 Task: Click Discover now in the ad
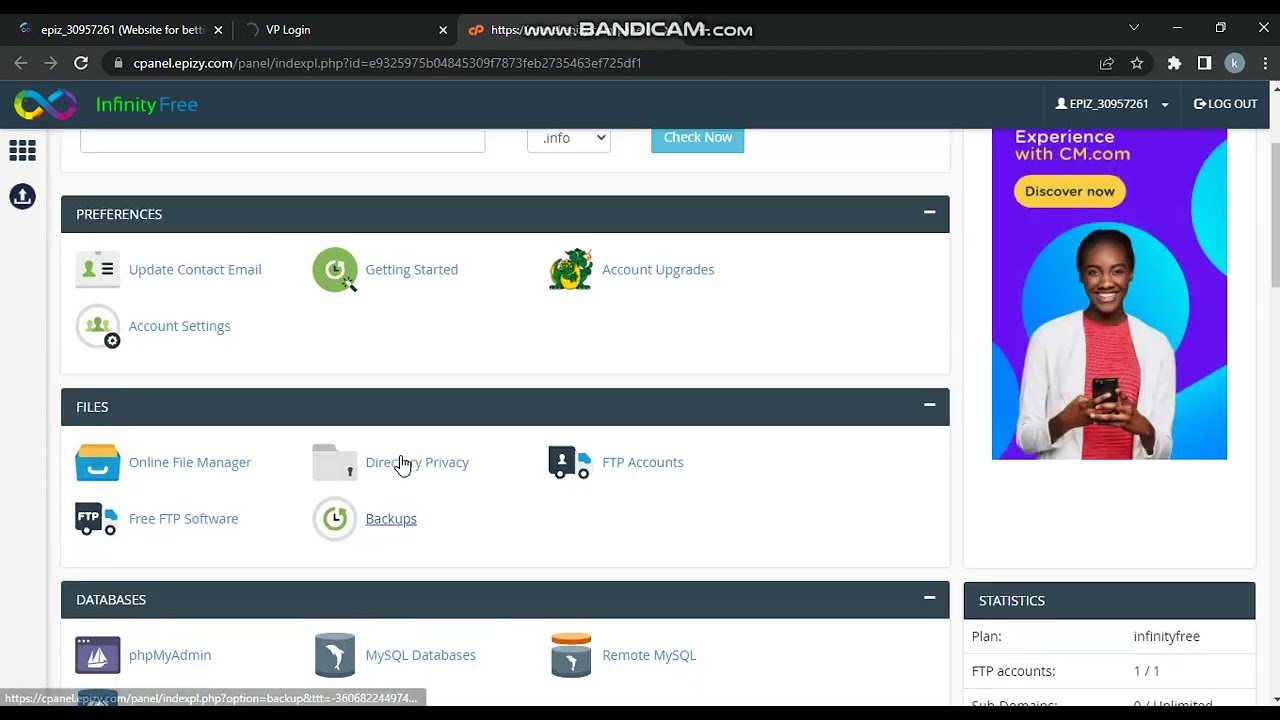[x=1070, y=191]
